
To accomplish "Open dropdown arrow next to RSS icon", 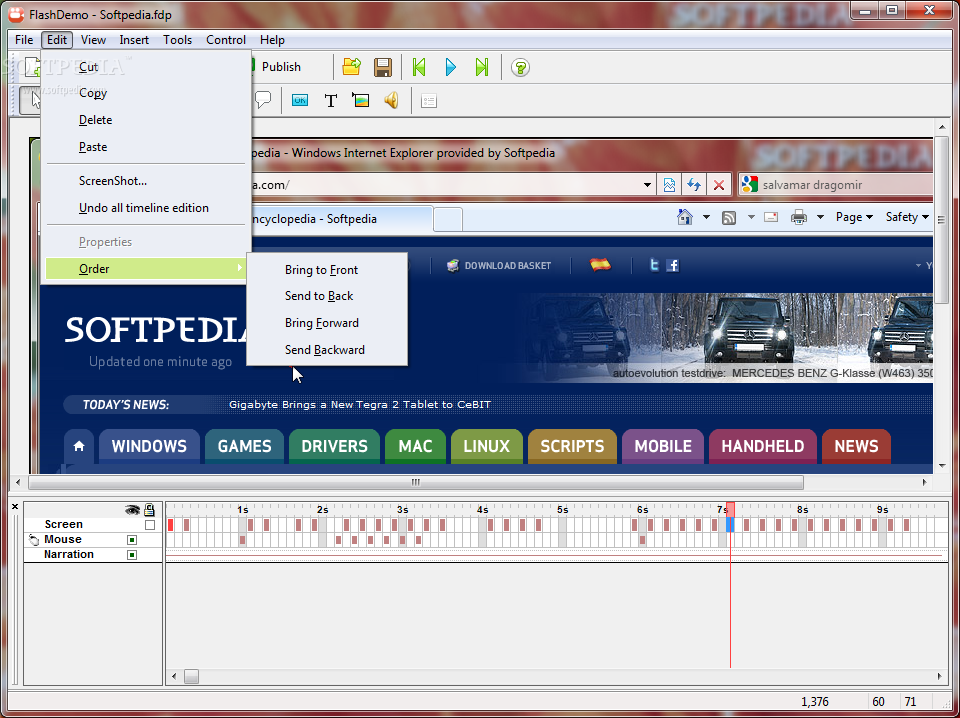I will [x=751, y=217].
